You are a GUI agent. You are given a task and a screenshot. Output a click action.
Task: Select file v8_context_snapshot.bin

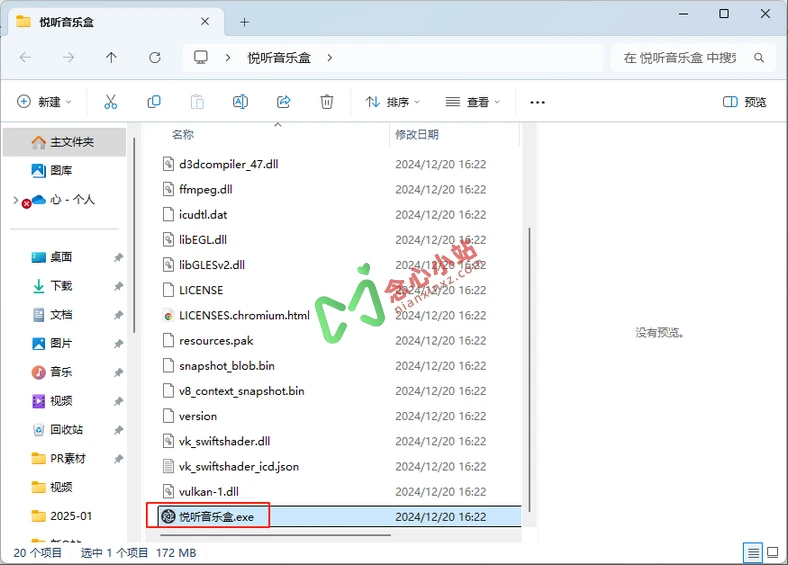coord(242,391)
